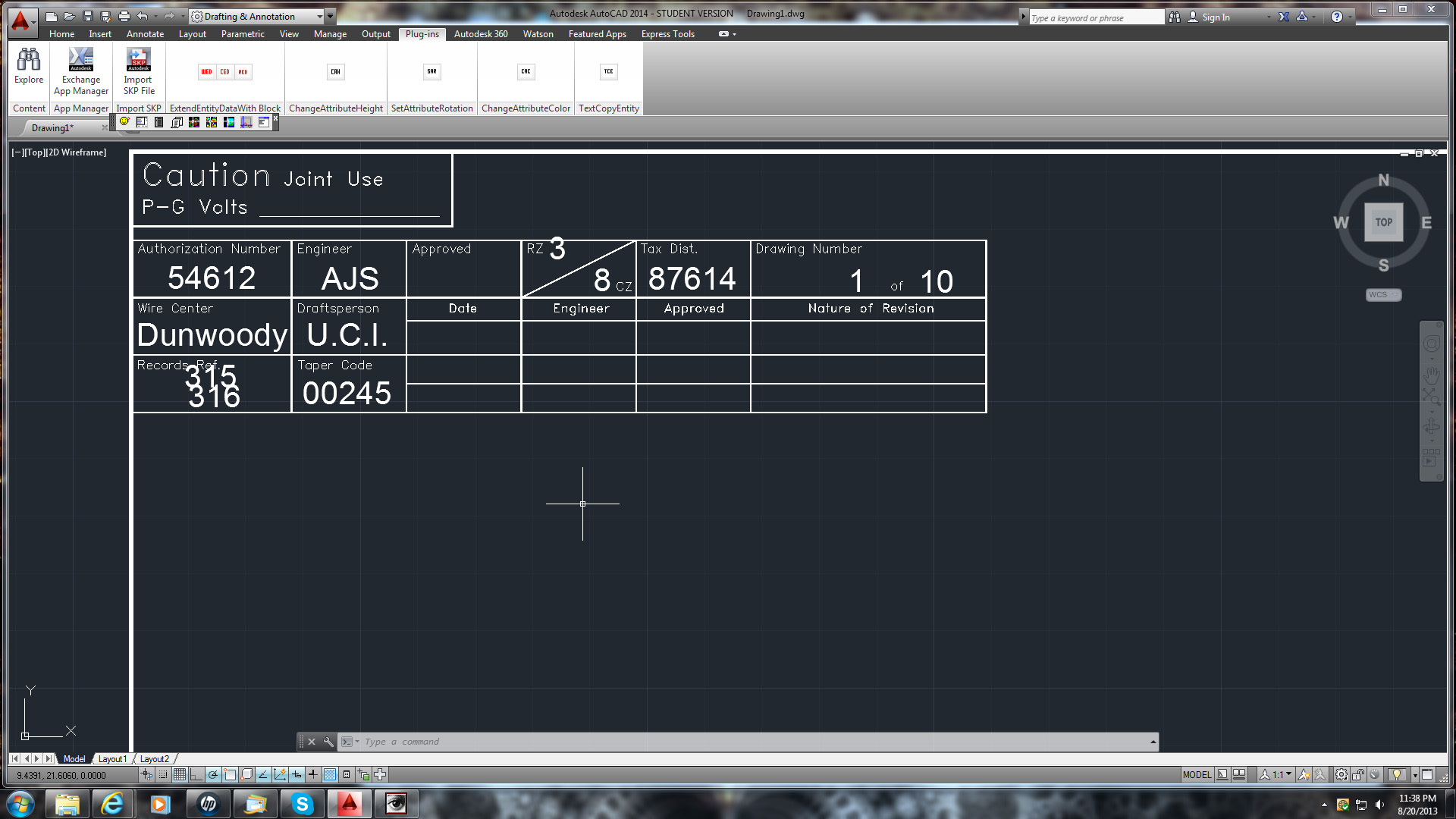
Task: Switch to Layout1 tab
Action: tap(112, 759)
